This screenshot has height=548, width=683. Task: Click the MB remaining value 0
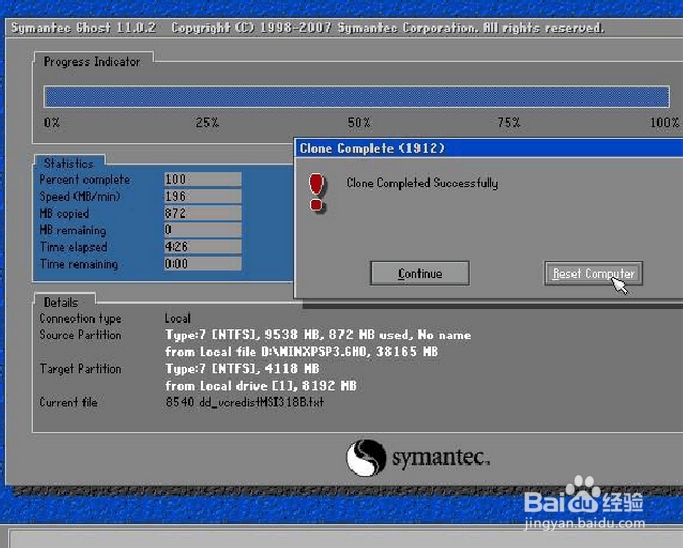click(x=203, y=230)
